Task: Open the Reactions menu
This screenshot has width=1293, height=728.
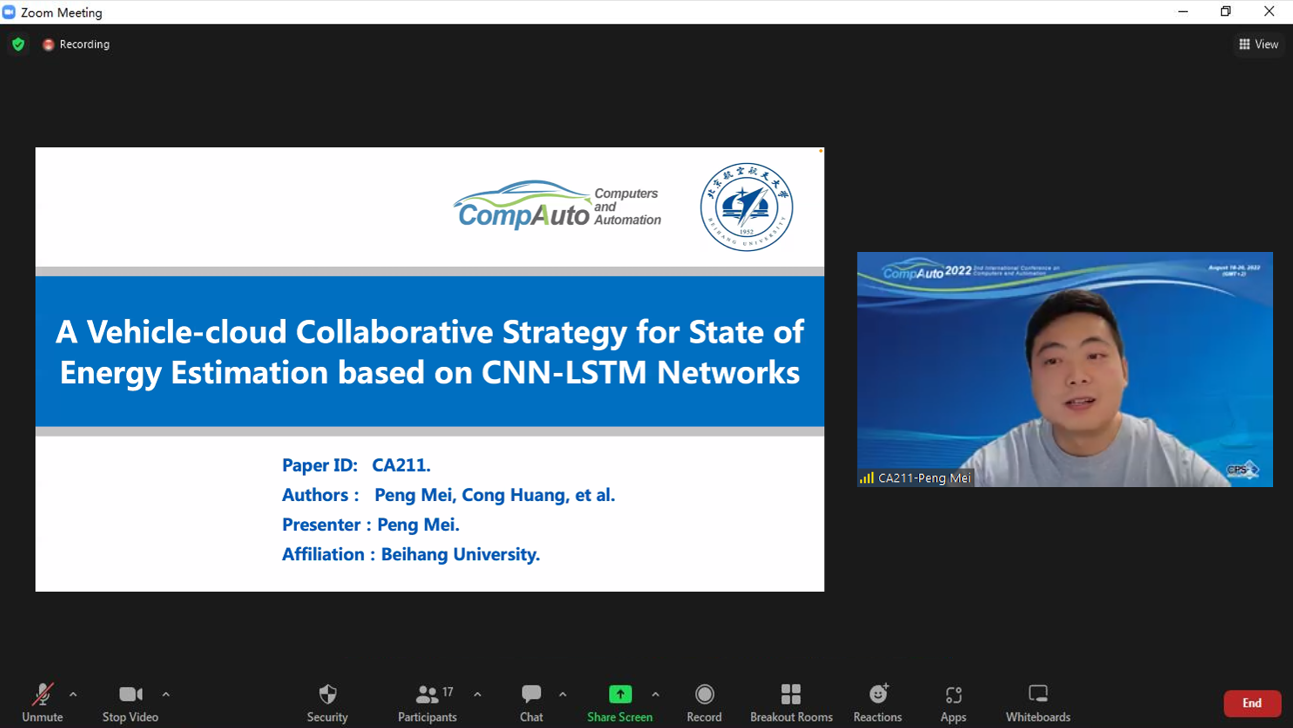Action: point(878,702)
